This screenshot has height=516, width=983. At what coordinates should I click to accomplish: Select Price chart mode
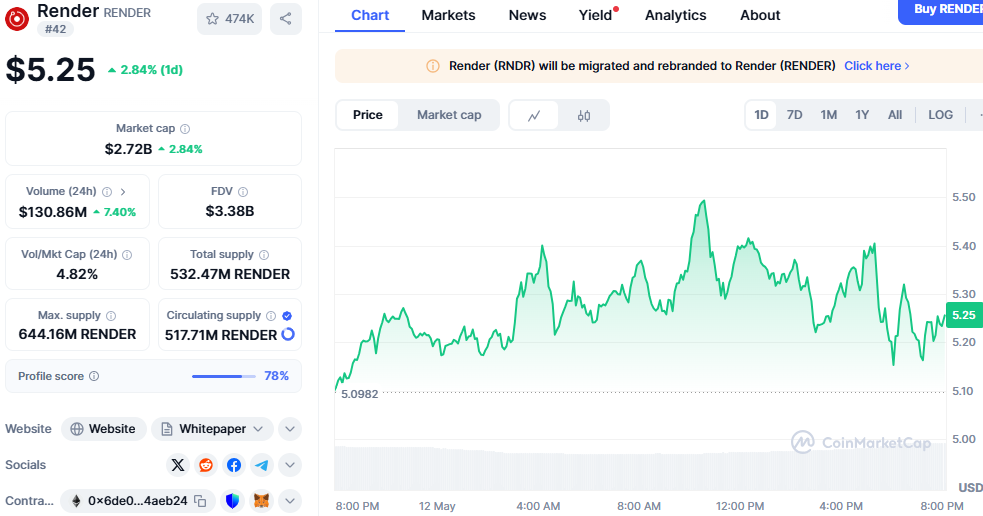pos(367,115)
